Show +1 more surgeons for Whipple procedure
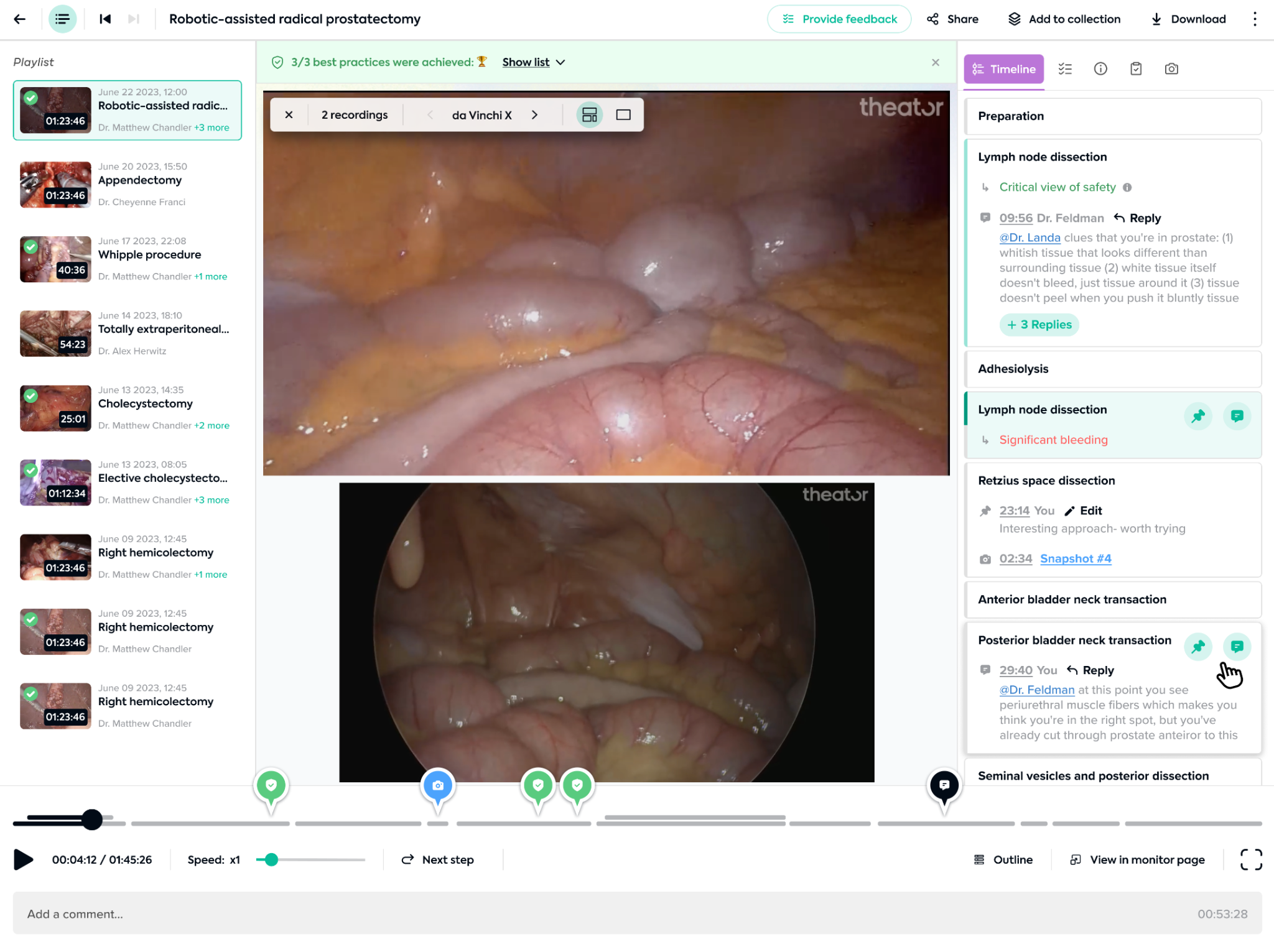 (x=211, y=277)
